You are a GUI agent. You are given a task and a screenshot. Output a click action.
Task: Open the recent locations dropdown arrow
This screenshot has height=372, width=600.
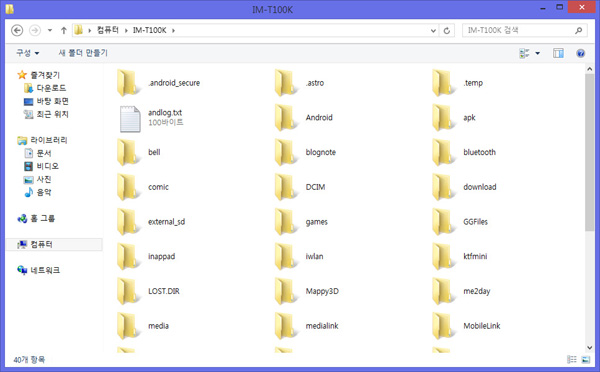tap(50, 31)
